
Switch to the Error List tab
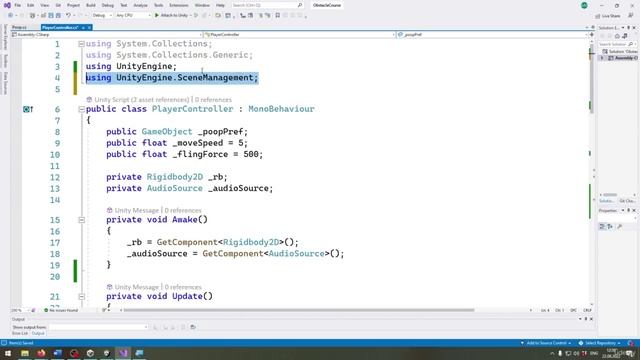pyautogui.click(x=20, y=333)
